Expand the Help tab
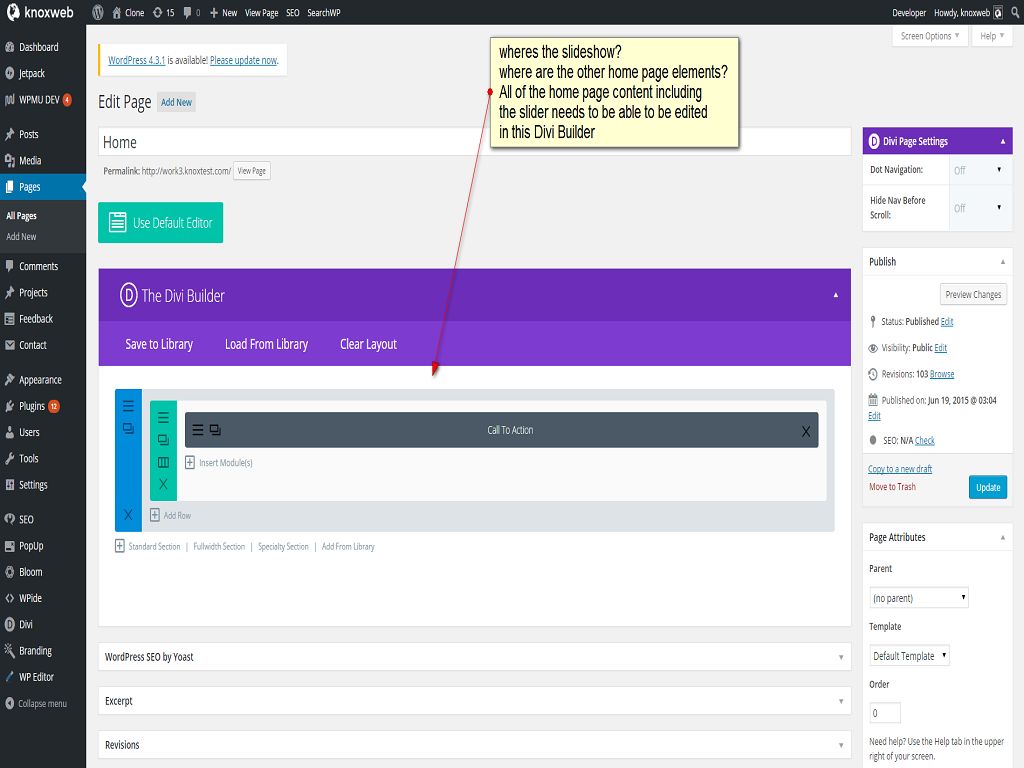Image resolution: width=1024 pixels, height=768 pixels. click(991, 36)
